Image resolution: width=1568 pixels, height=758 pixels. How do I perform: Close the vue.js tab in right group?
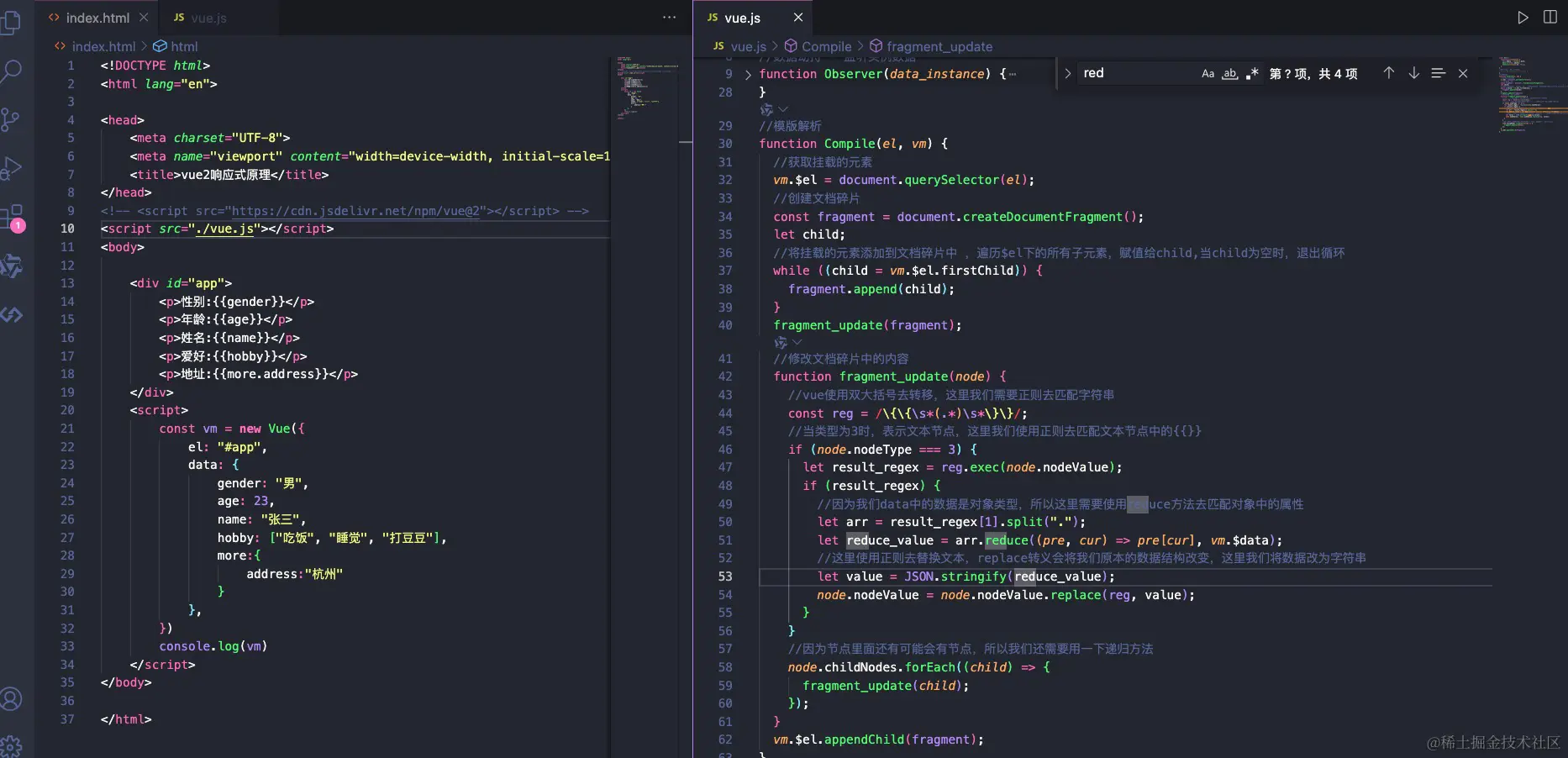pos(798,18)
